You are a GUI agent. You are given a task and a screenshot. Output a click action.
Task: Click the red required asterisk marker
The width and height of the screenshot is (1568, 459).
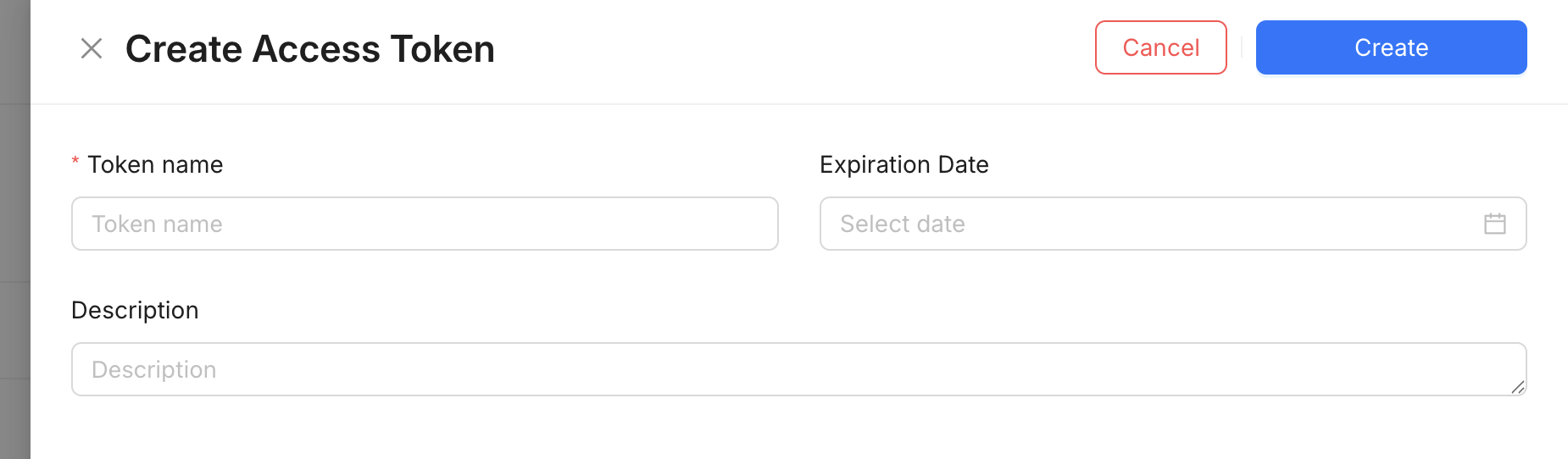pos(75,161)
